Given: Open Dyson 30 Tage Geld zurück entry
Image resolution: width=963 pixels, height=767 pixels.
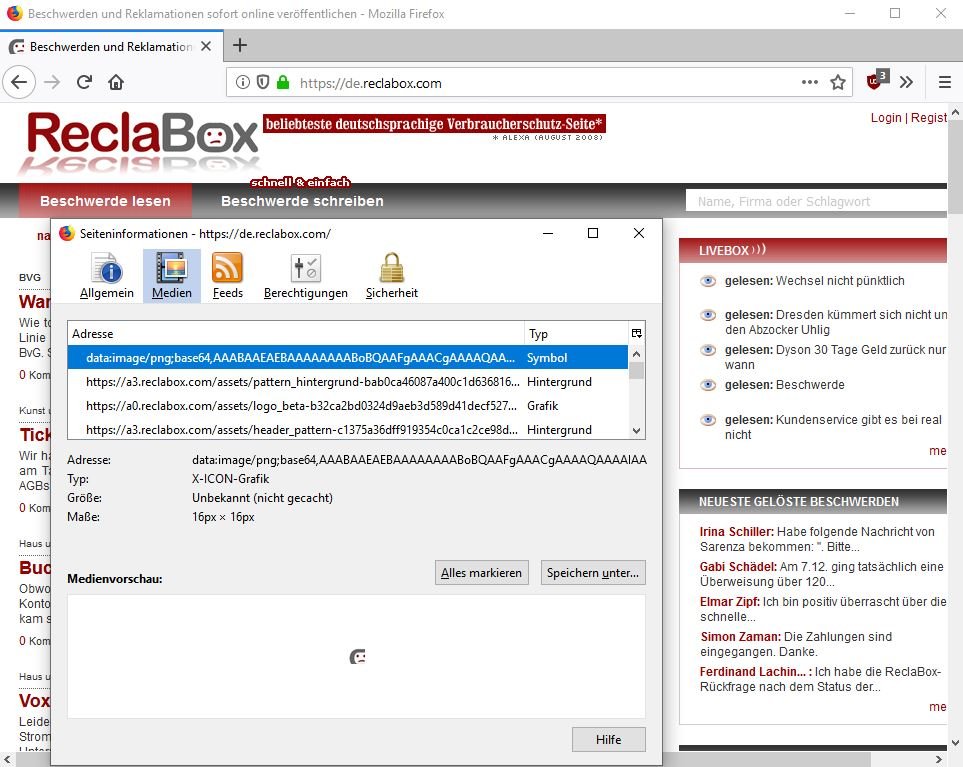Looking at the screenshot, I should pos(835,357).
